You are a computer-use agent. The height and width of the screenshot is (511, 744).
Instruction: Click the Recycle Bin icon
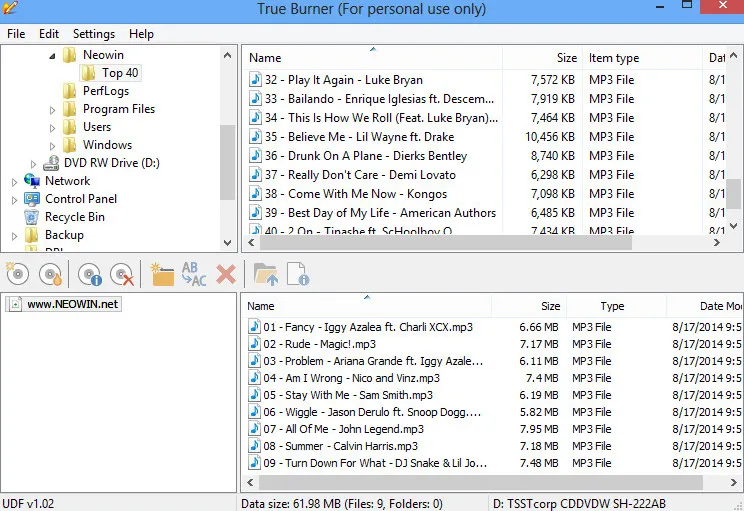[32, 217]
